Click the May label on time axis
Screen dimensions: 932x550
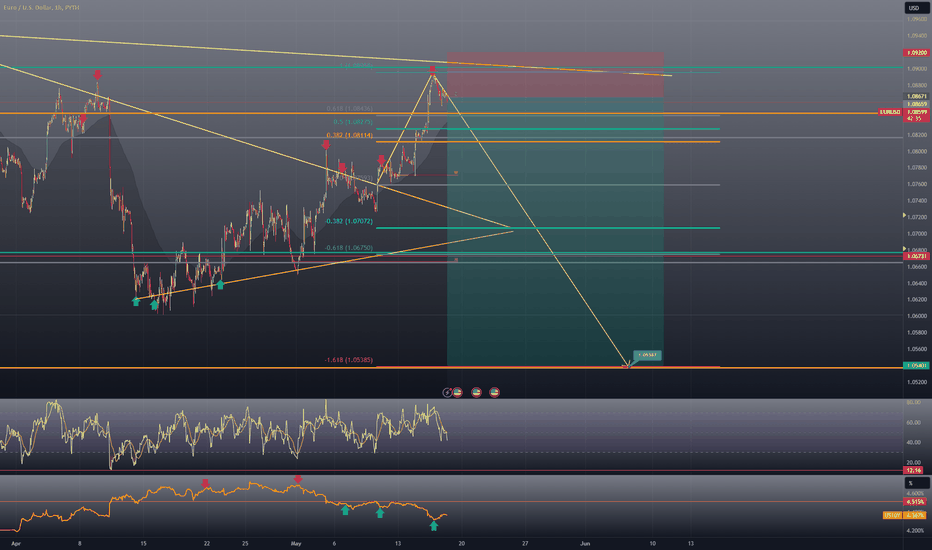[296, 543]
